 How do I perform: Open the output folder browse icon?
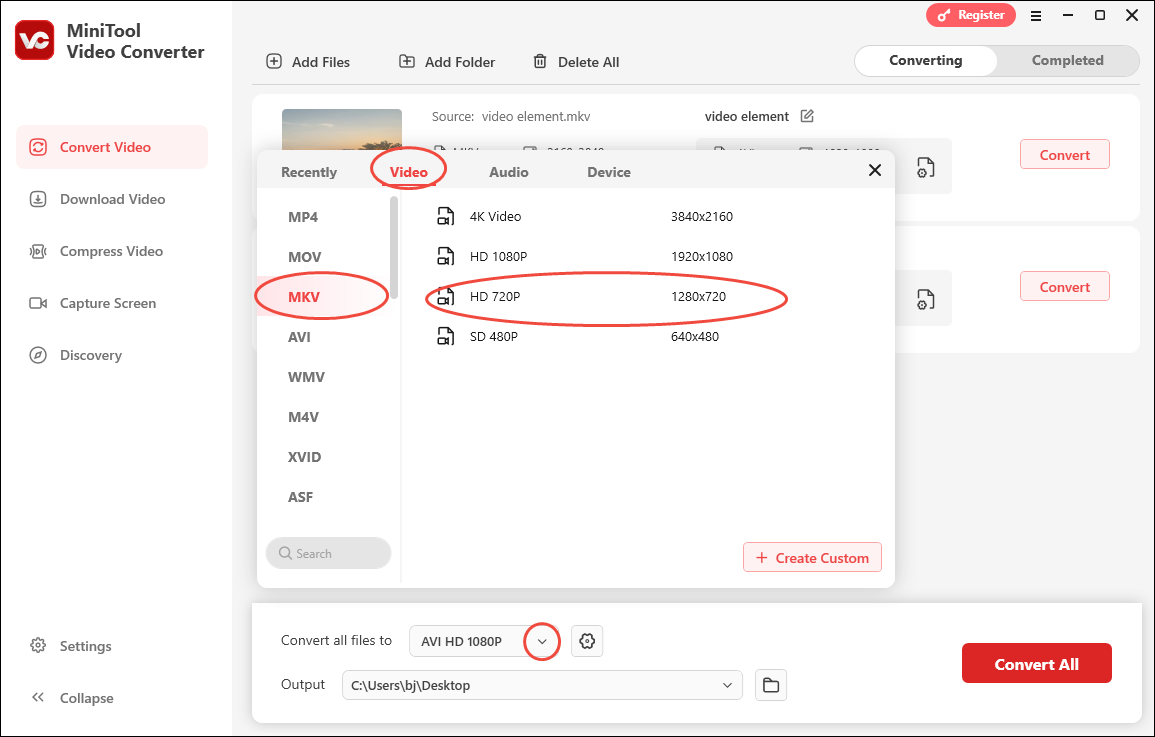[771, 685]
